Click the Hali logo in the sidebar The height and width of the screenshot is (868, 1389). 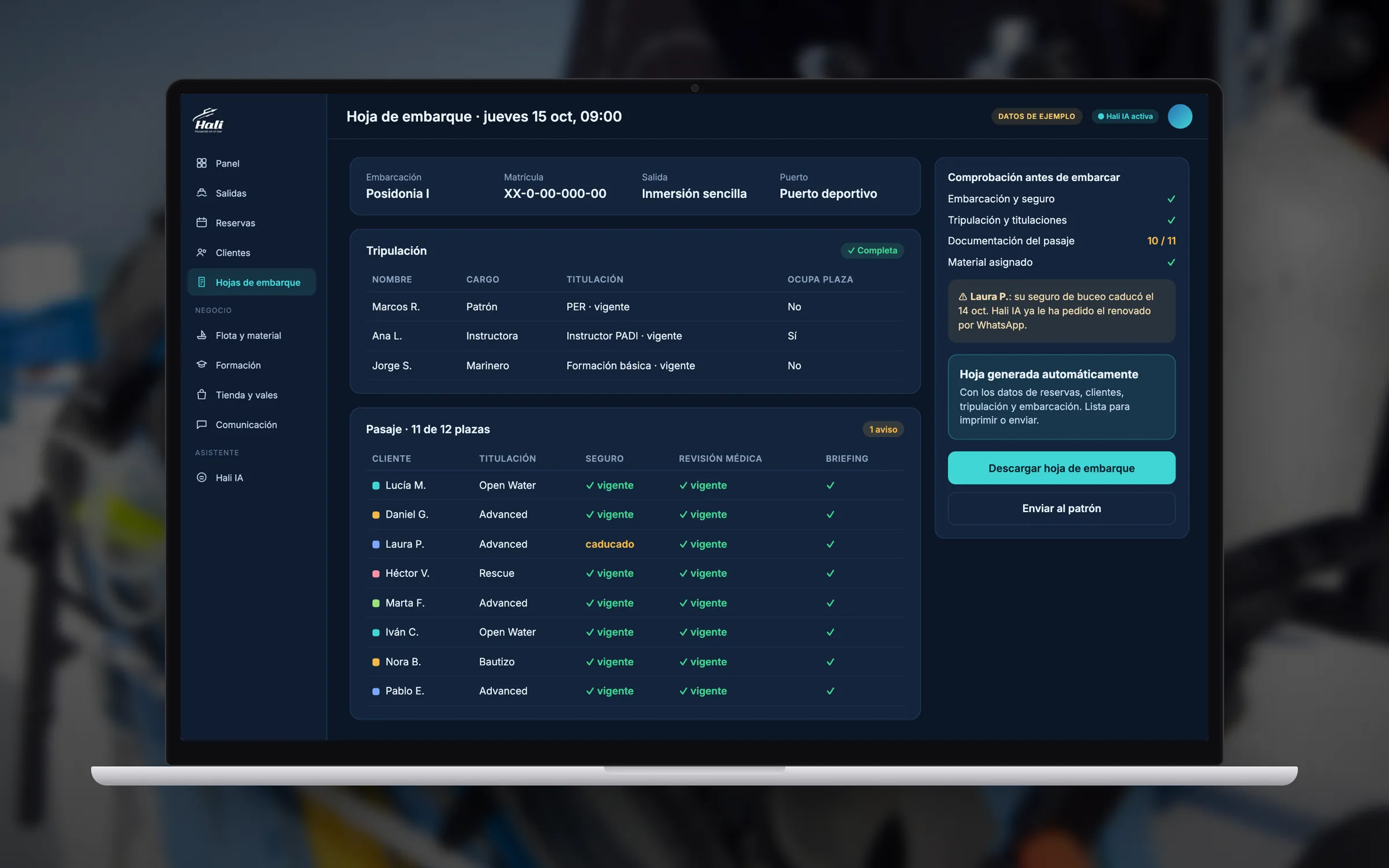(208, 120)
